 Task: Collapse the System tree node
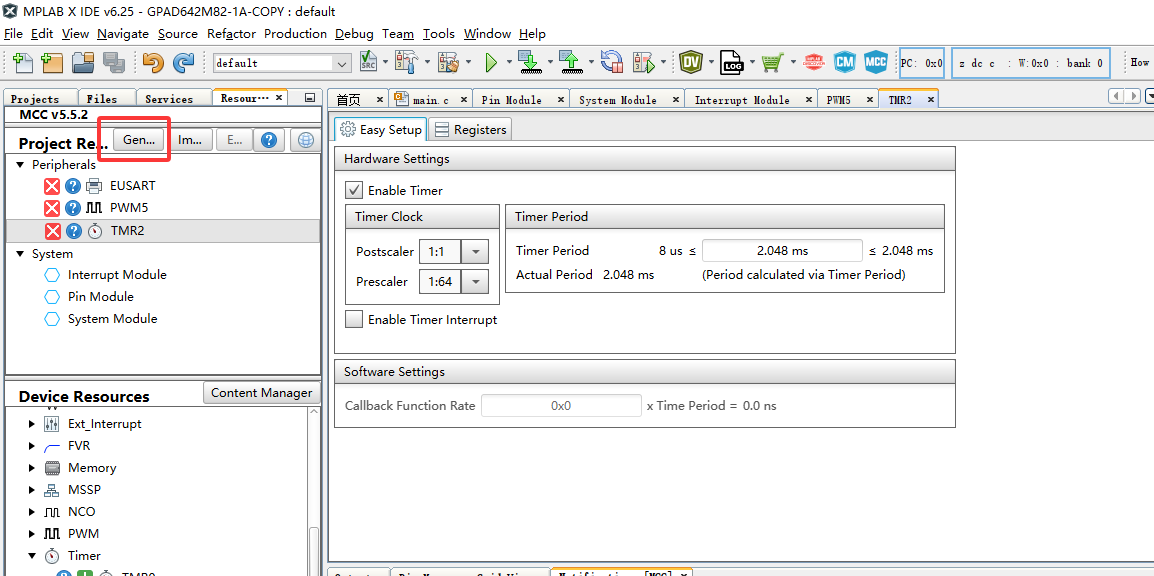tap(20, 254)
